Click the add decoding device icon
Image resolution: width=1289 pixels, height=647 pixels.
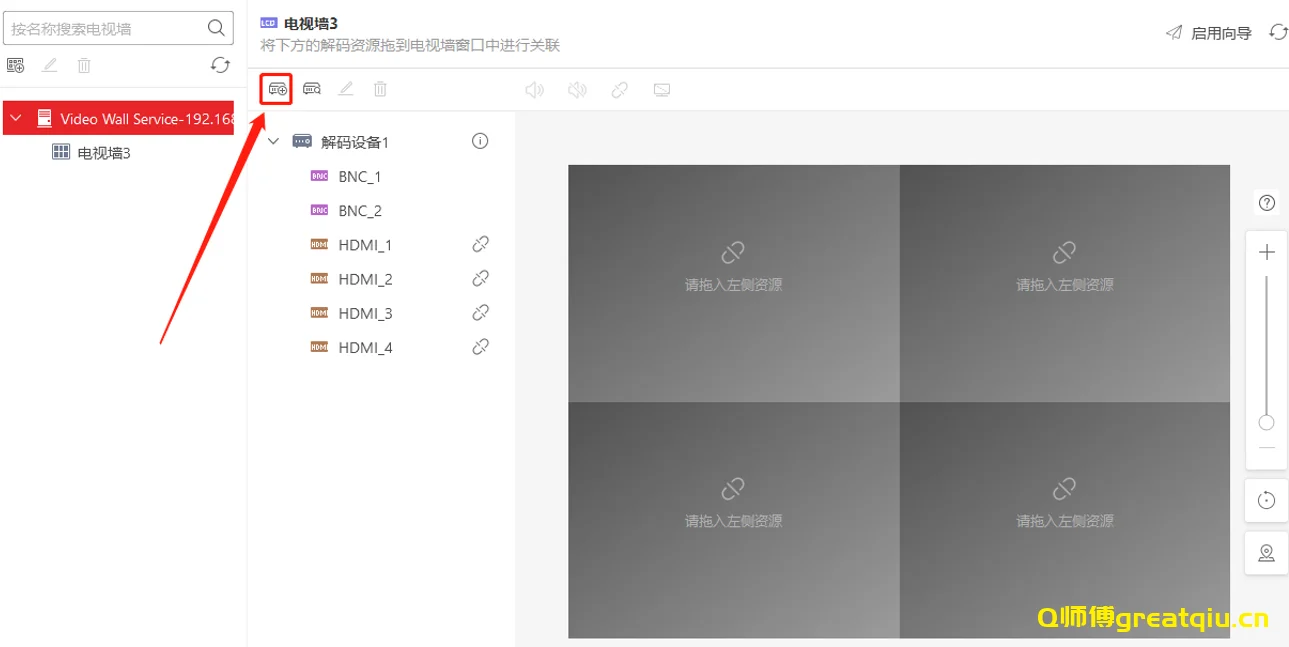[x=277, y=89]
